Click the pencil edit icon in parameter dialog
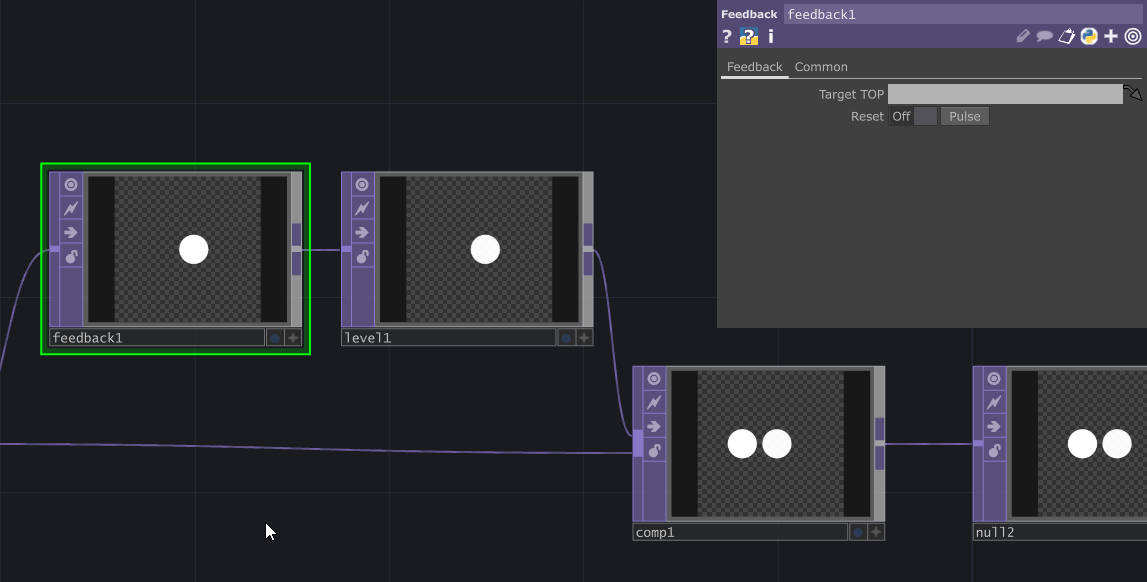1147x582 pixels. pos(1023,36)
